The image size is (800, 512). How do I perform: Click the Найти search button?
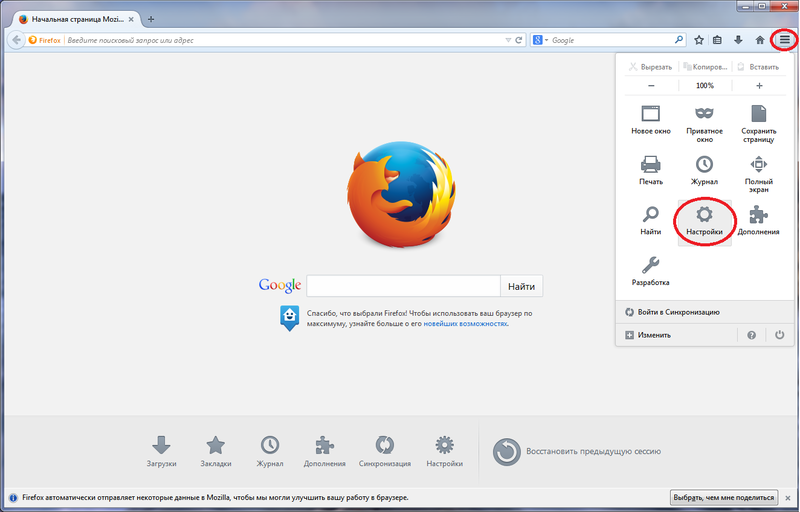(521, 286)
